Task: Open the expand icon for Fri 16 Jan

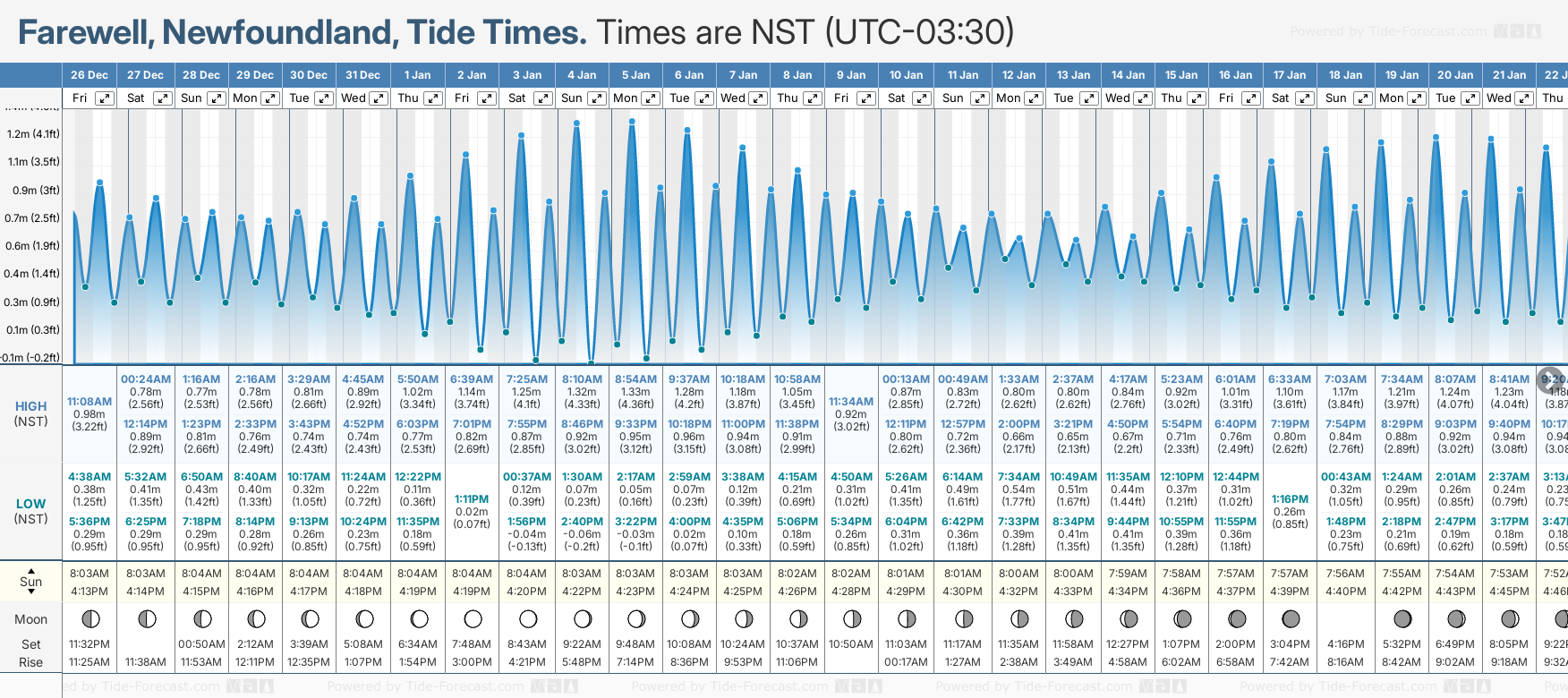Action: point(1250,98)
